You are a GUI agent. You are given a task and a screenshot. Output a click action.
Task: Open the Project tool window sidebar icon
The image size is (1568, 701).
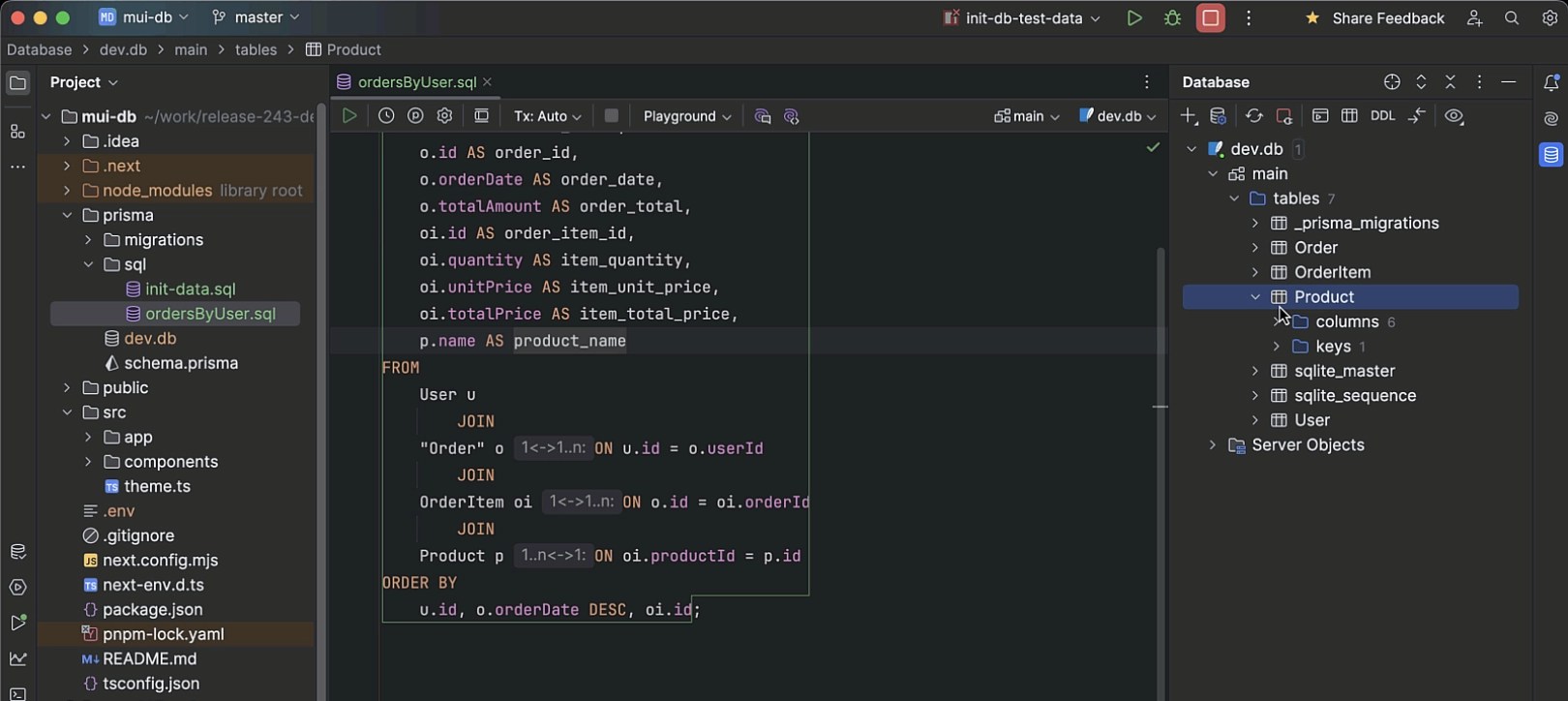pyautogui.click(x=17, y=82)
